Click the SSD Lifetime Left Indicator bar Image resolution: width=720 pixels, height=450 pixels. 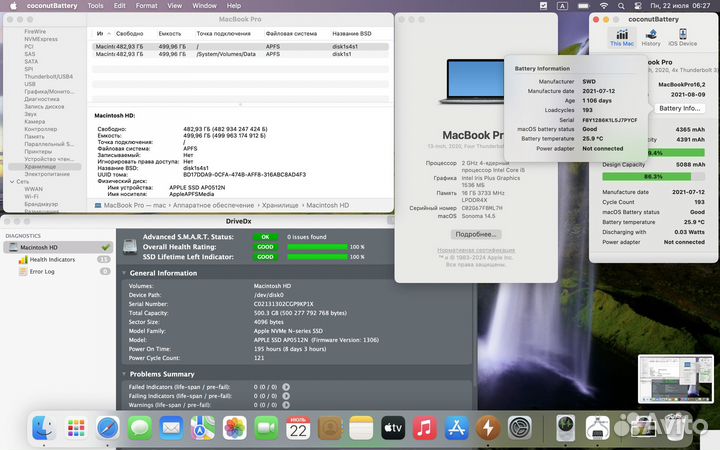(x=317, y=257)
